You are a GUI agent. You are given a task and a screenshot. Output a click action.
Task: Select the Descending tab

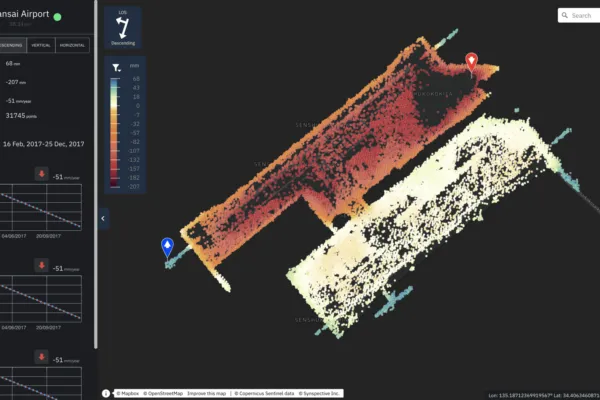10,45
